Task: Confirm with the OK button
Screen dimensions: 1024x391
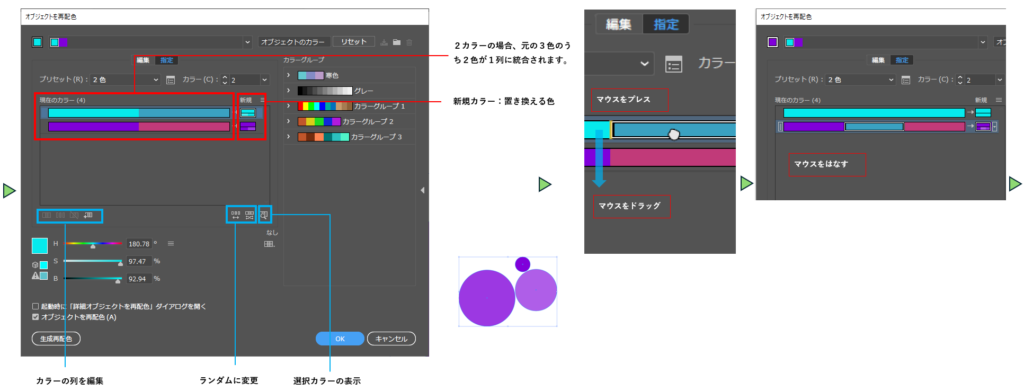Action: point(340,339)
